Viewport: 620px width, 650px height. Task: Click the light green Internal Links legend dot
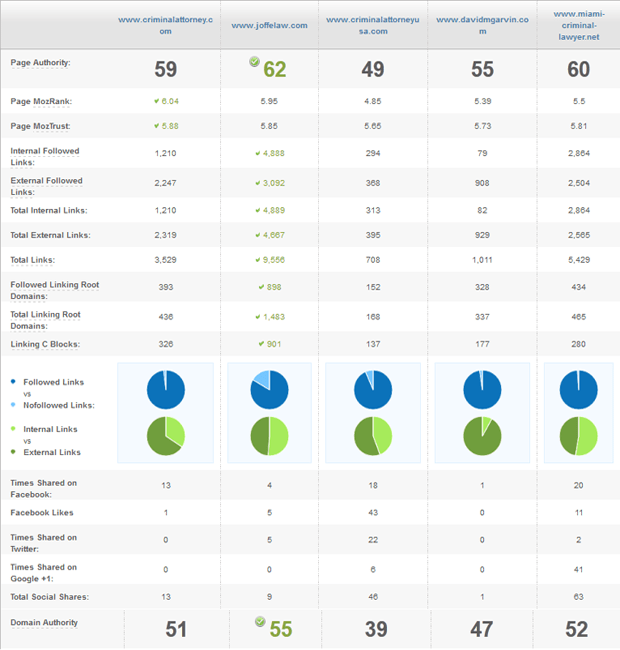[13, 428]
